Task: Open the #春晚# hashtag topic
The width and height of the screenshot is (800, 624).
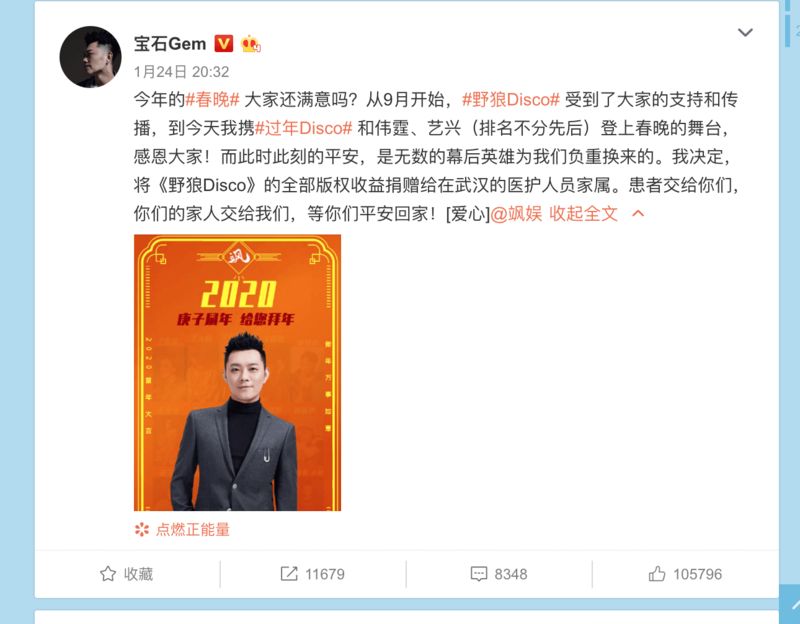Action: (x=212, y=99)
